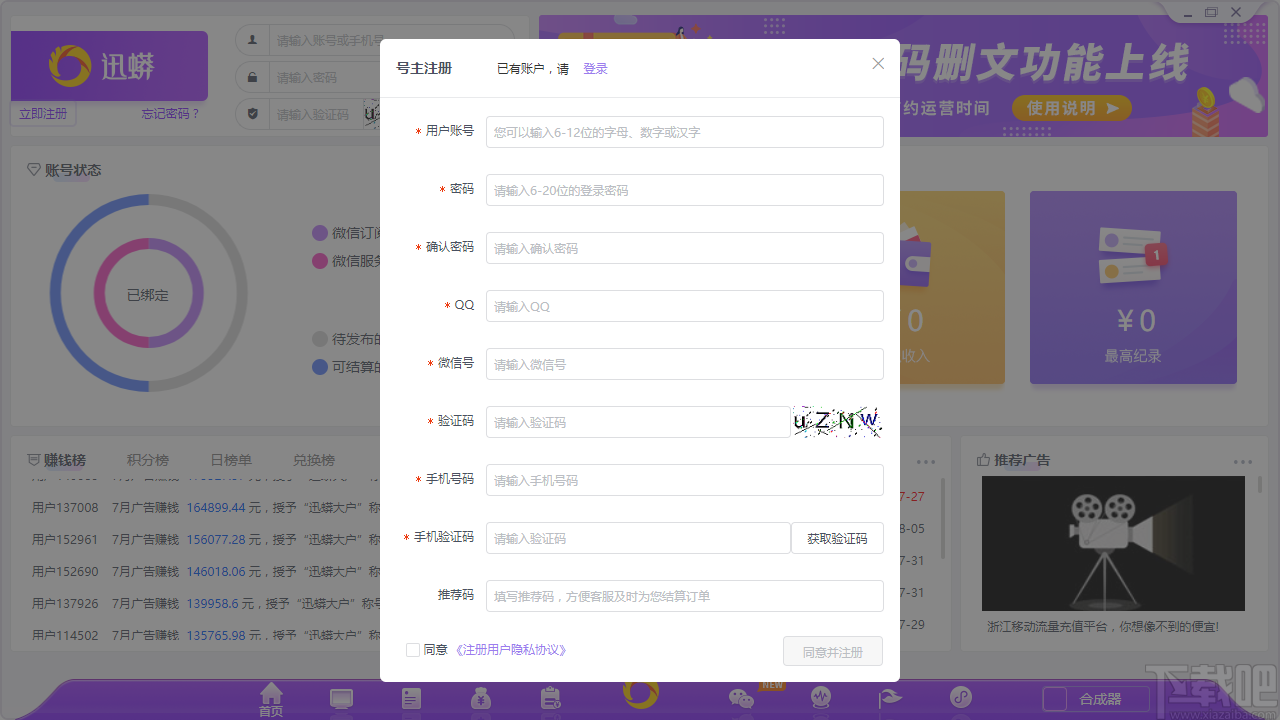Click the 最高纪录 card

click(1133, 288)
